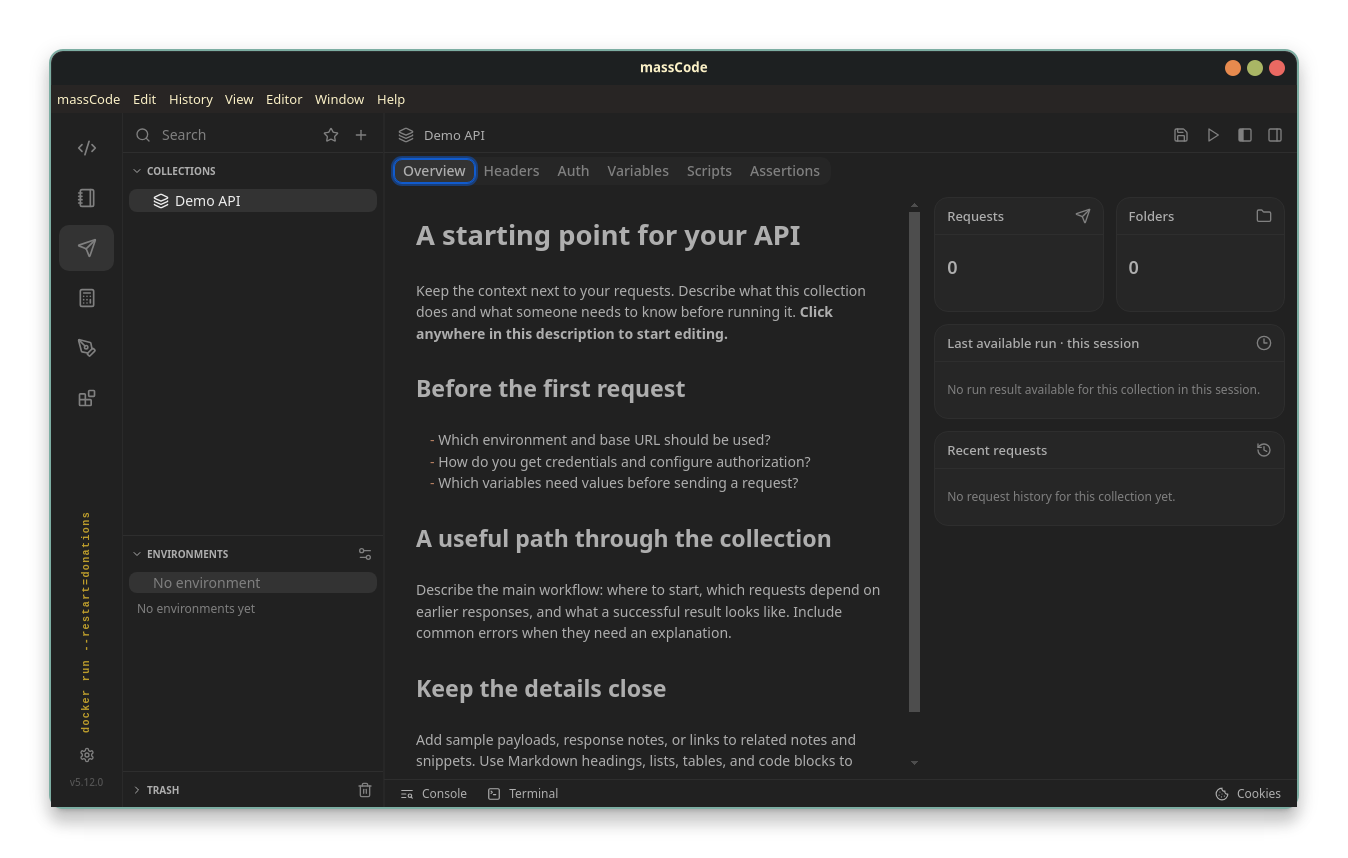Image resolution: width=1348 pixels, height=858 pixels.
Task: Collapse the COLLECTIONS section chevron
Action: pos(137,171)
